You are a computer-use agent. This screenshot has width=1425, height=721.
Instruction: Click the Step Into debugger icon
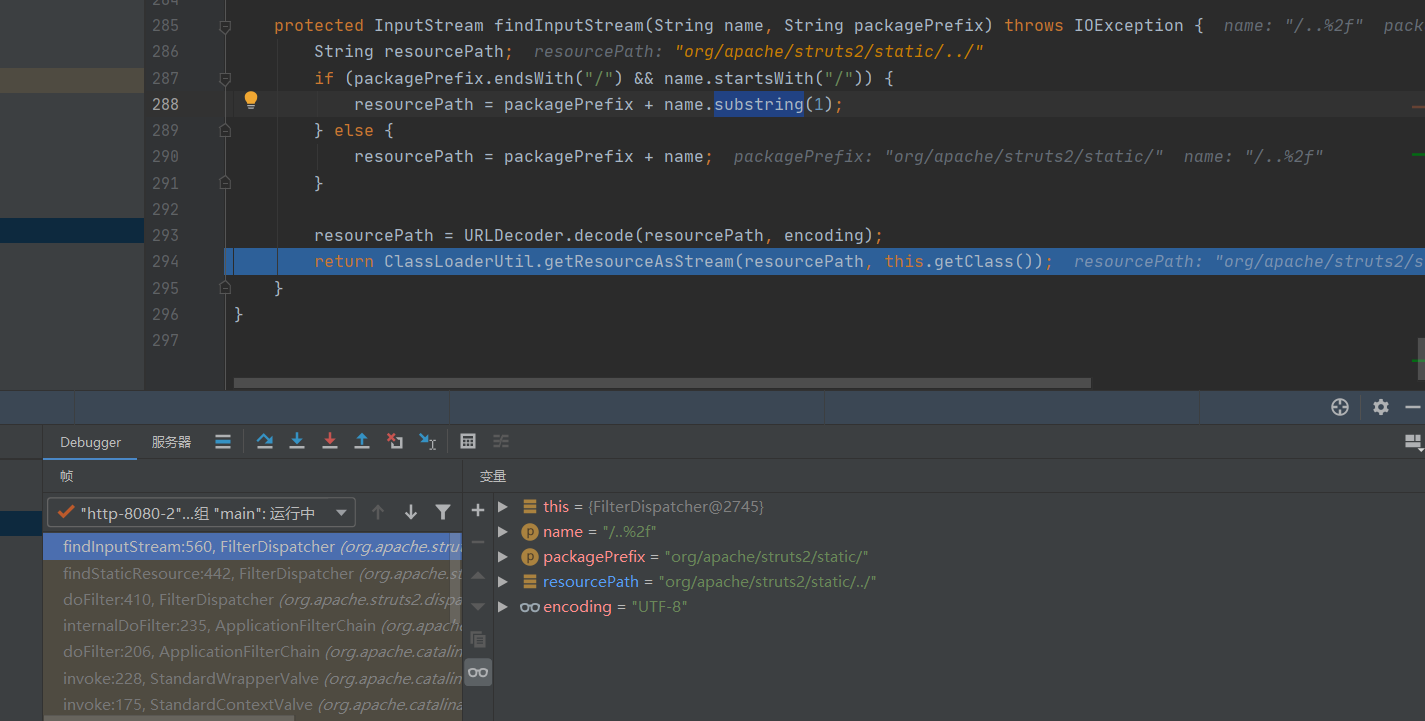(297, 441)
